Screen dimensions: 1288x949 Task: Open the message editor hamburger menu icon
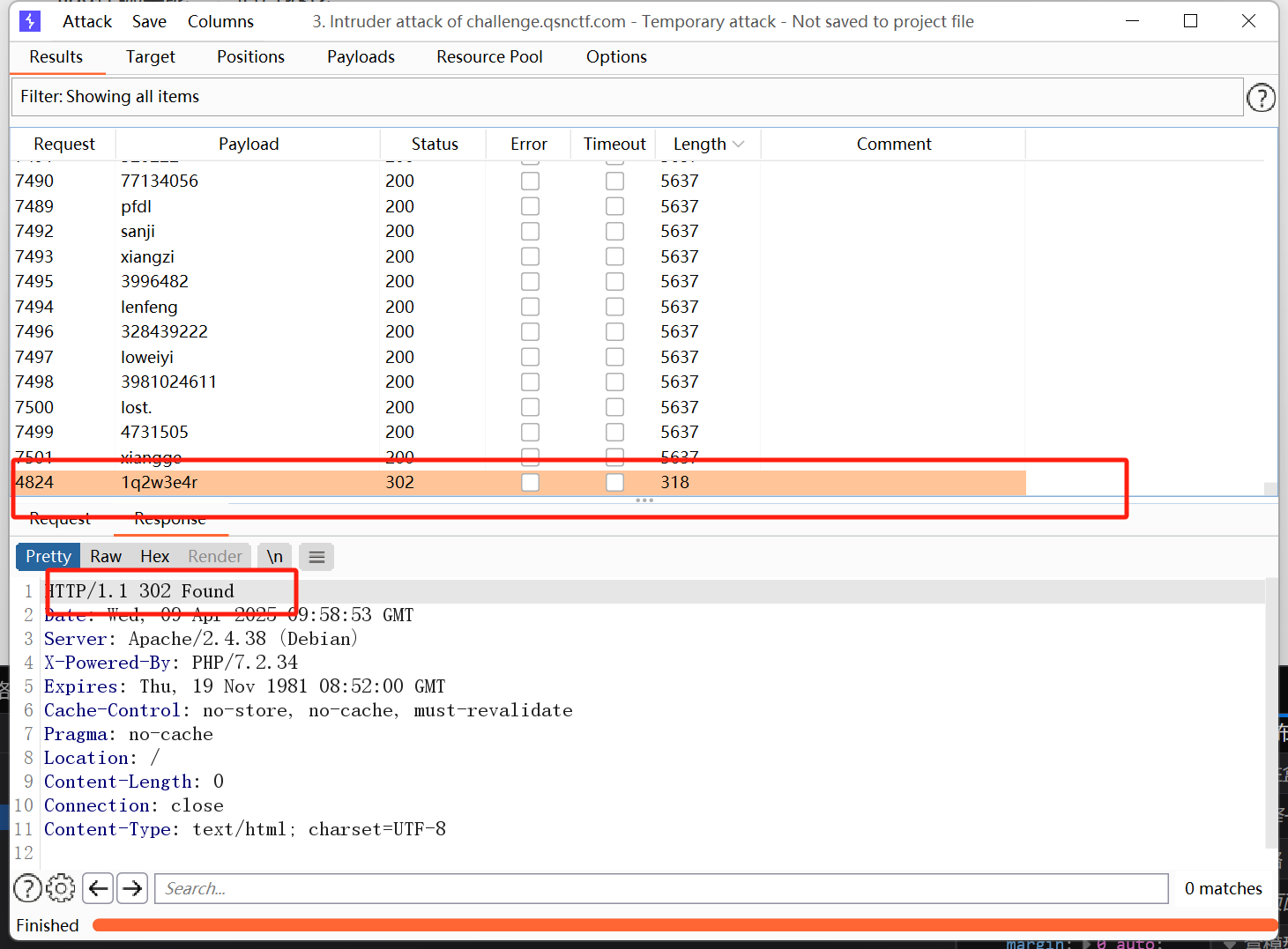tap(316, 557)
